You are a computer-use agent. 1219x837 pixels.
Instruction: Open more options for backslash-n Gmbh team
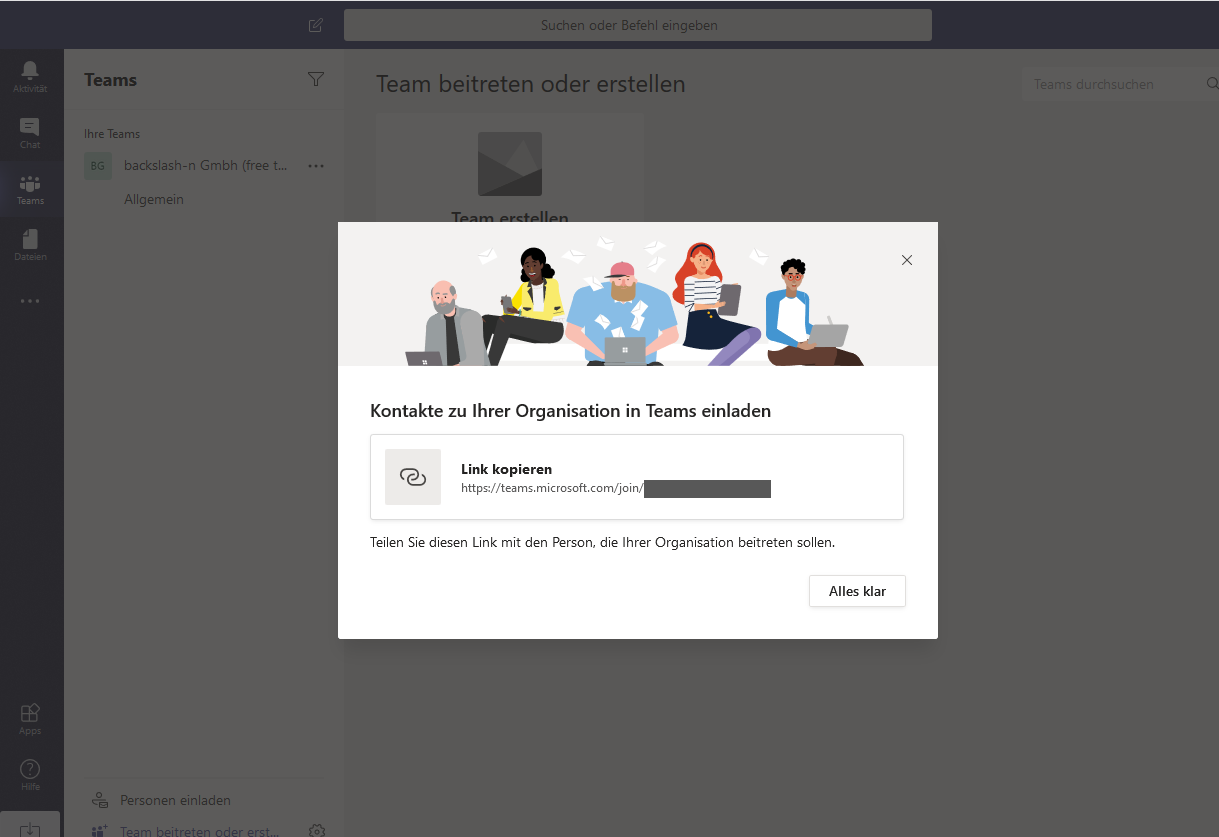coord(316,166)
